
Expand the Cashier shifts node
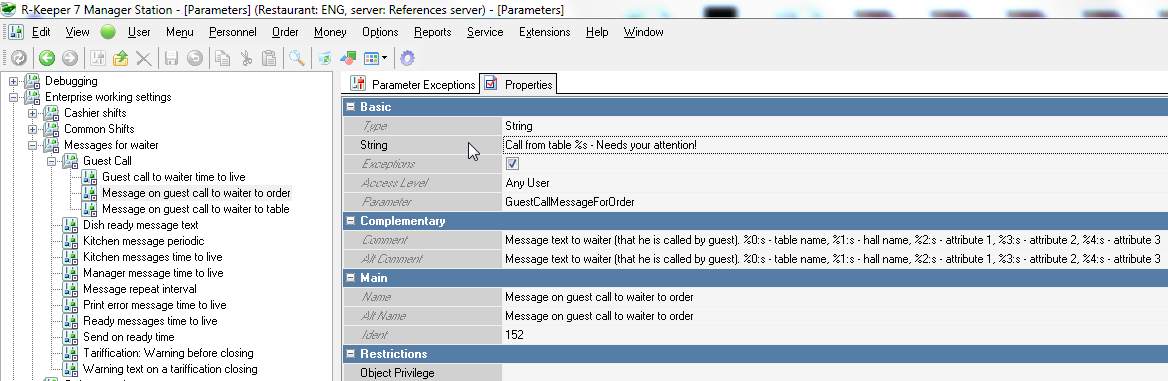(x=32, y=113)
